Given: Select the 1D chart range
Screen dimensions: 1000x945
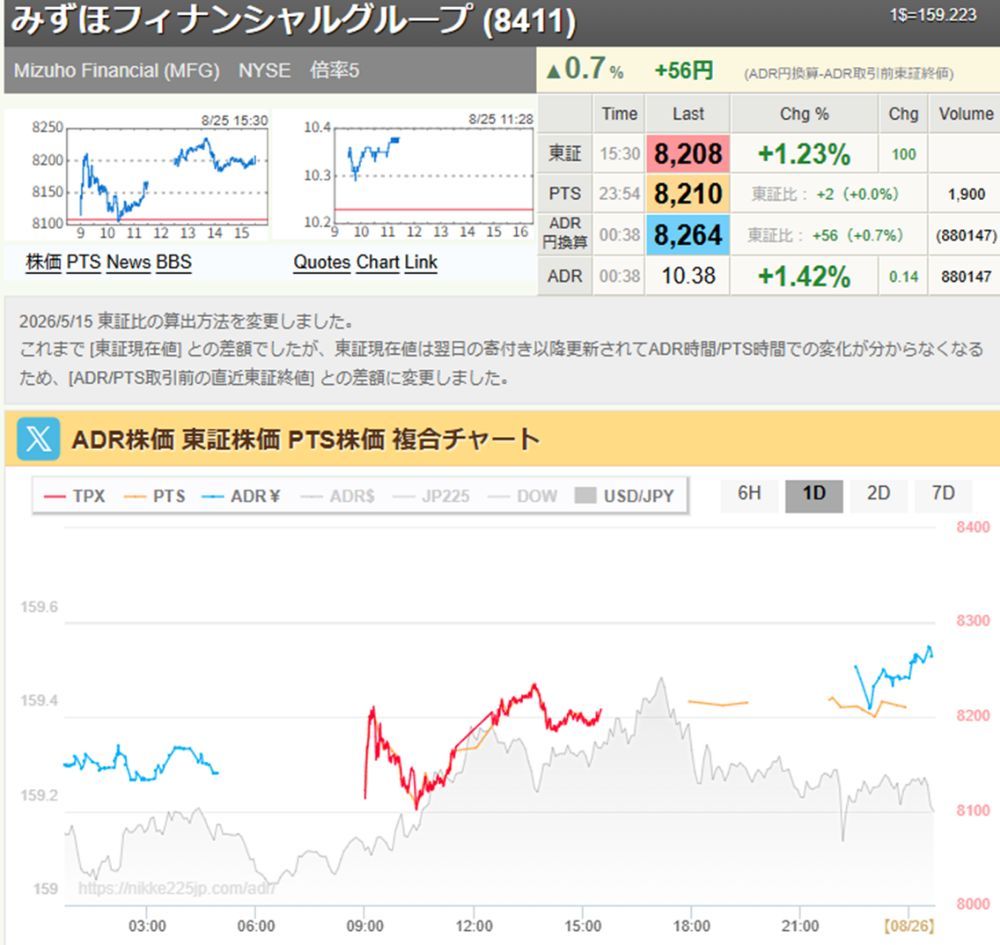Looking at the screenshot, I should (x=814, y=494).
